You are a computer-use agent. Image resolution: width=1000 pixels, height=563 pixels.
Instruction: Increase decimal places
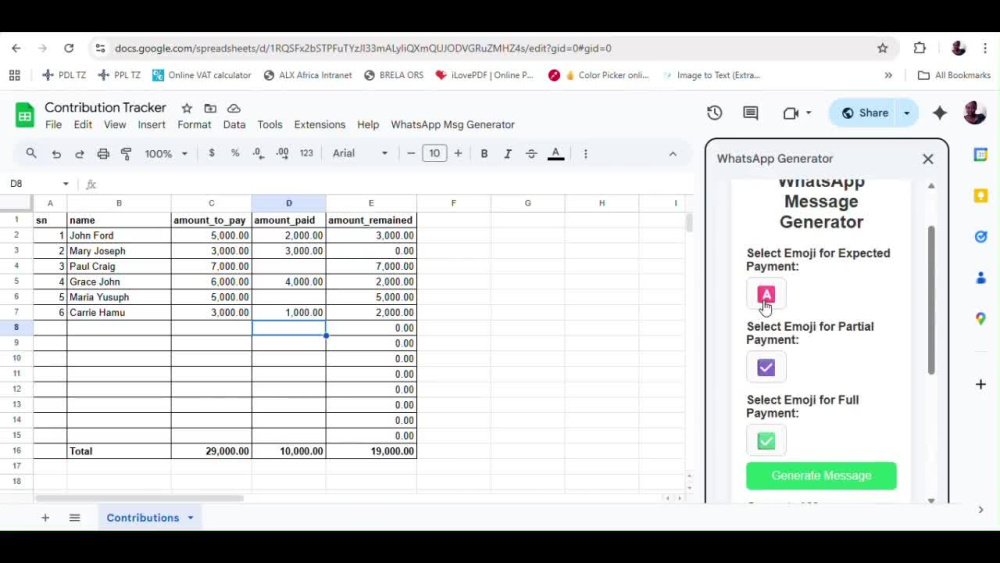click(x=283, y=153)
